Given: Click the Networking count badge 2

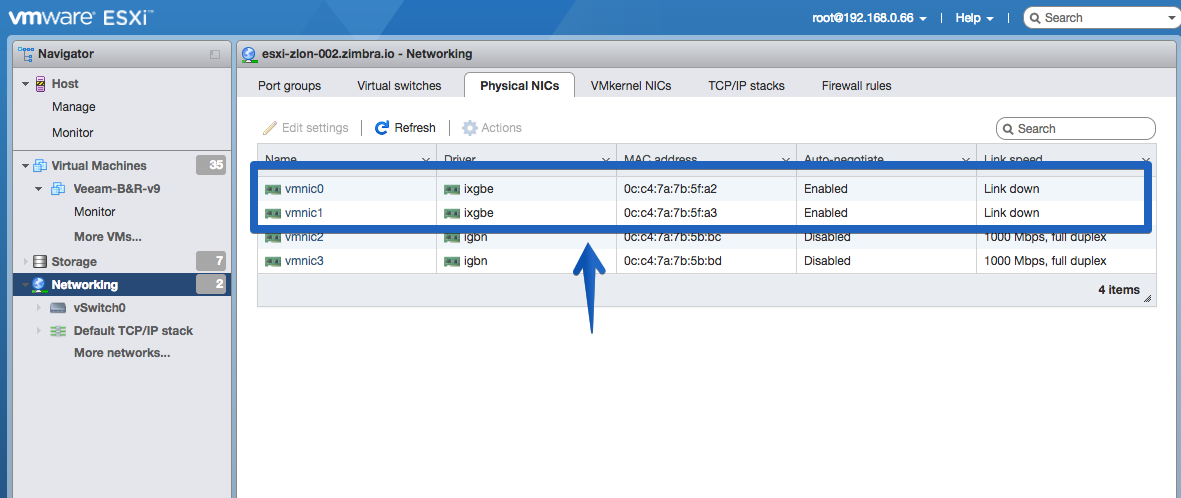Looking at the screenshot, I should [x=211, y=285].
